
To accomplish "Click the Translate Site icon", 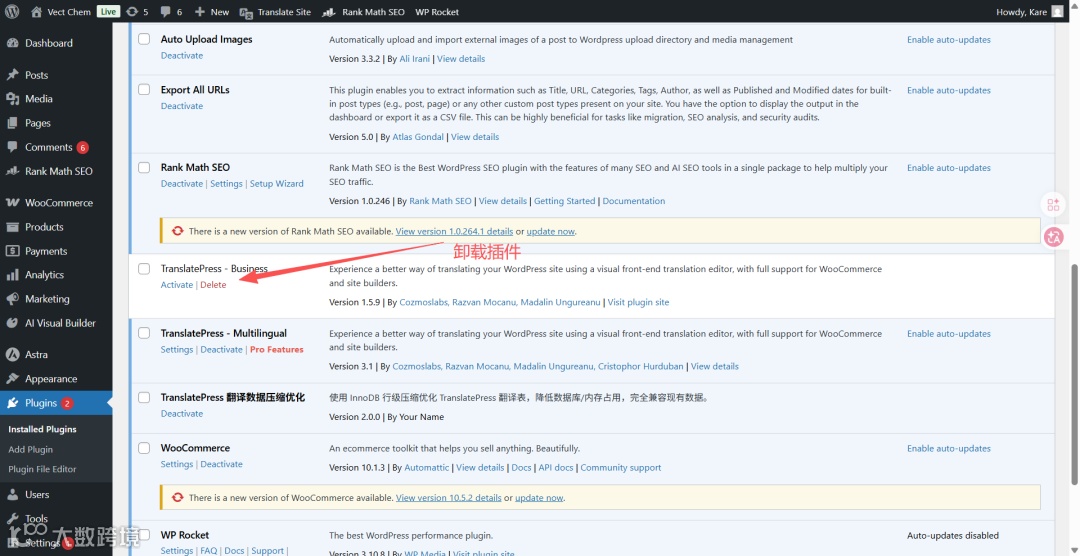I will [246, 12].
